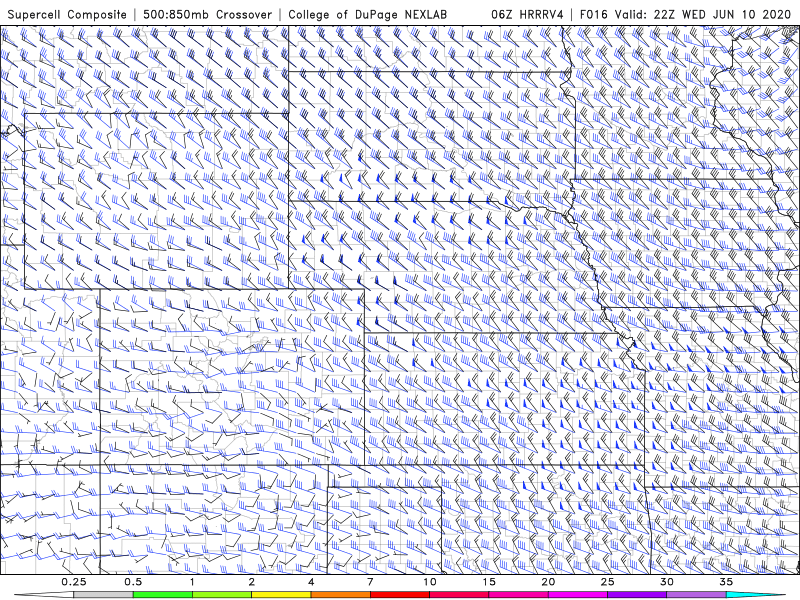Click the legend value '1'

coord(192,582)
